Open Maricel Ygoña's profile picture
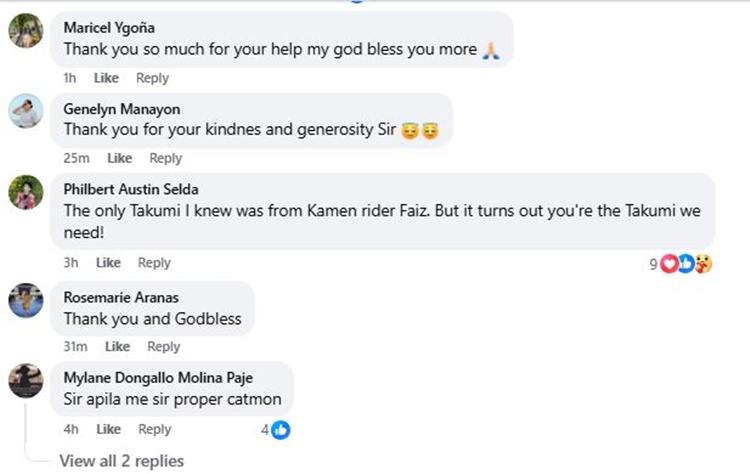Image resolution: width=750 pixels, height=474 pixels. pyautogui.click(x=25, y=33)
